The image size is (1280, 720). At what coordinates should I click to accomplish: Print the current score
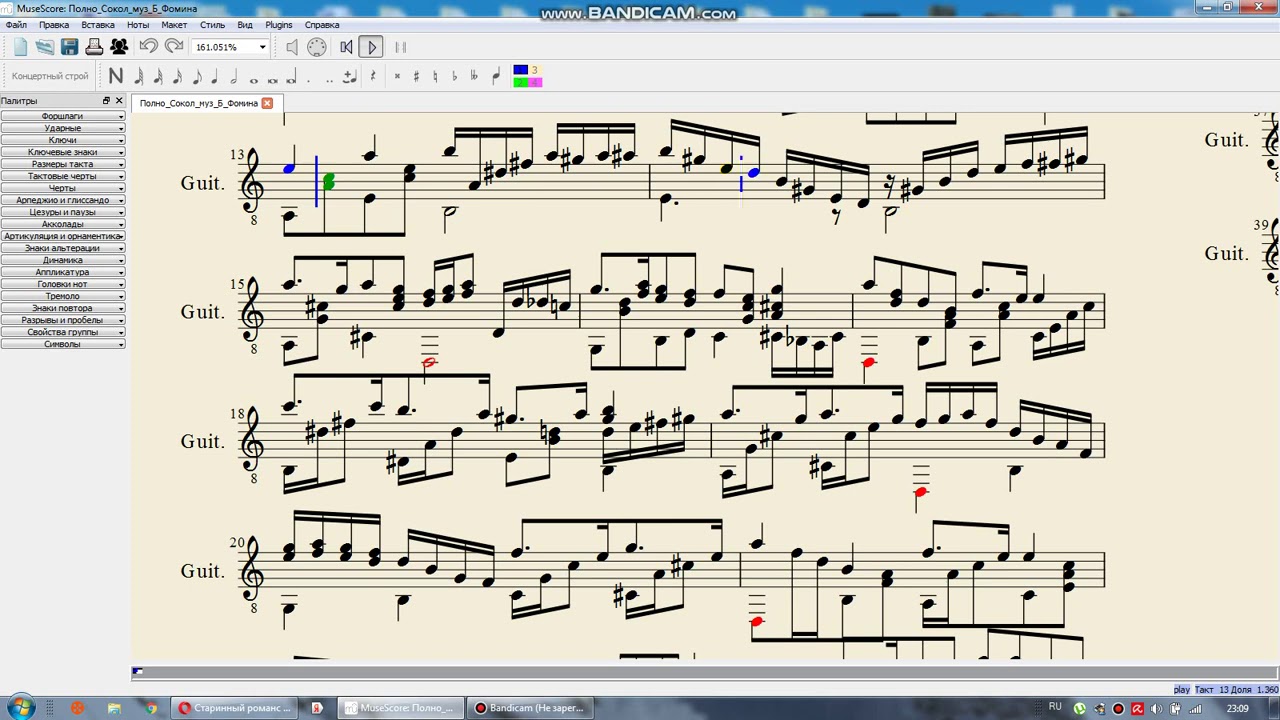(x=94, y=46)
